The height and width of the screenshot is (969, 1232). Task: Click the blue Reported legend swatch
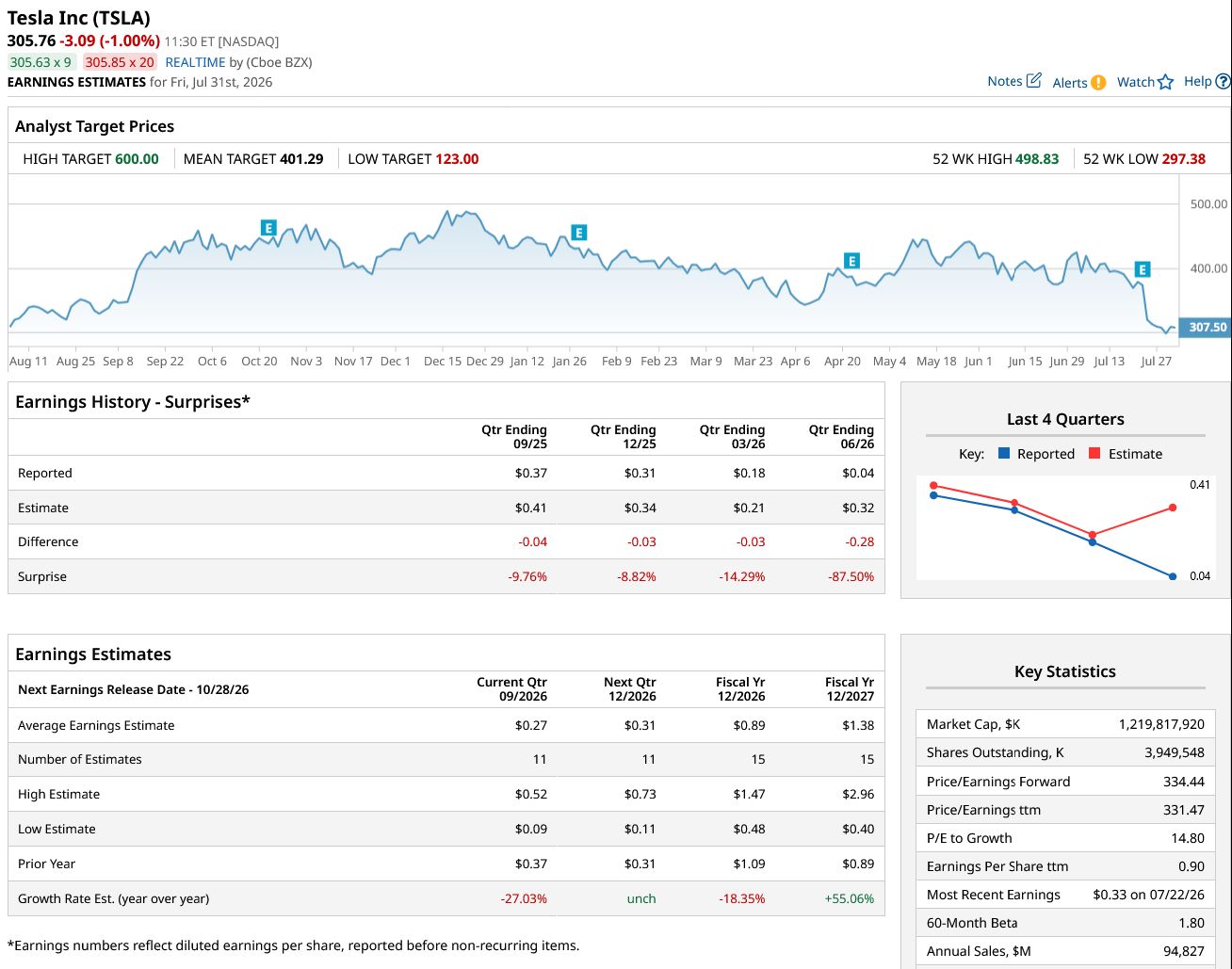tap(1004, 453)
